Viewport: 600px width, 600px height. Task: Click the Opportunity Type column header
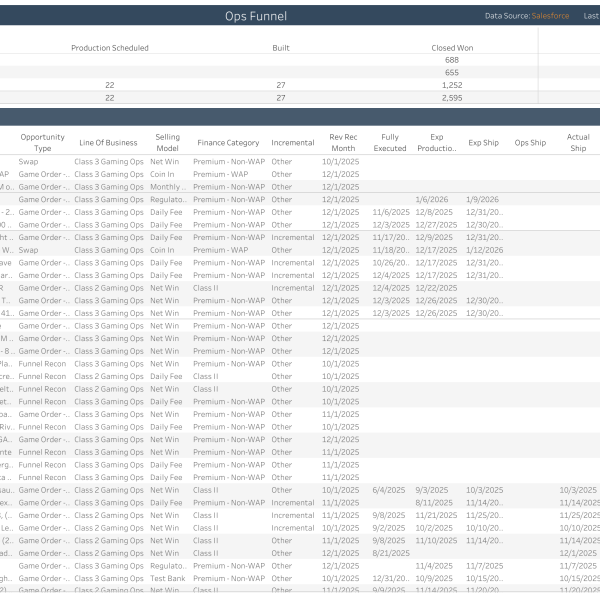click(43, 142)
